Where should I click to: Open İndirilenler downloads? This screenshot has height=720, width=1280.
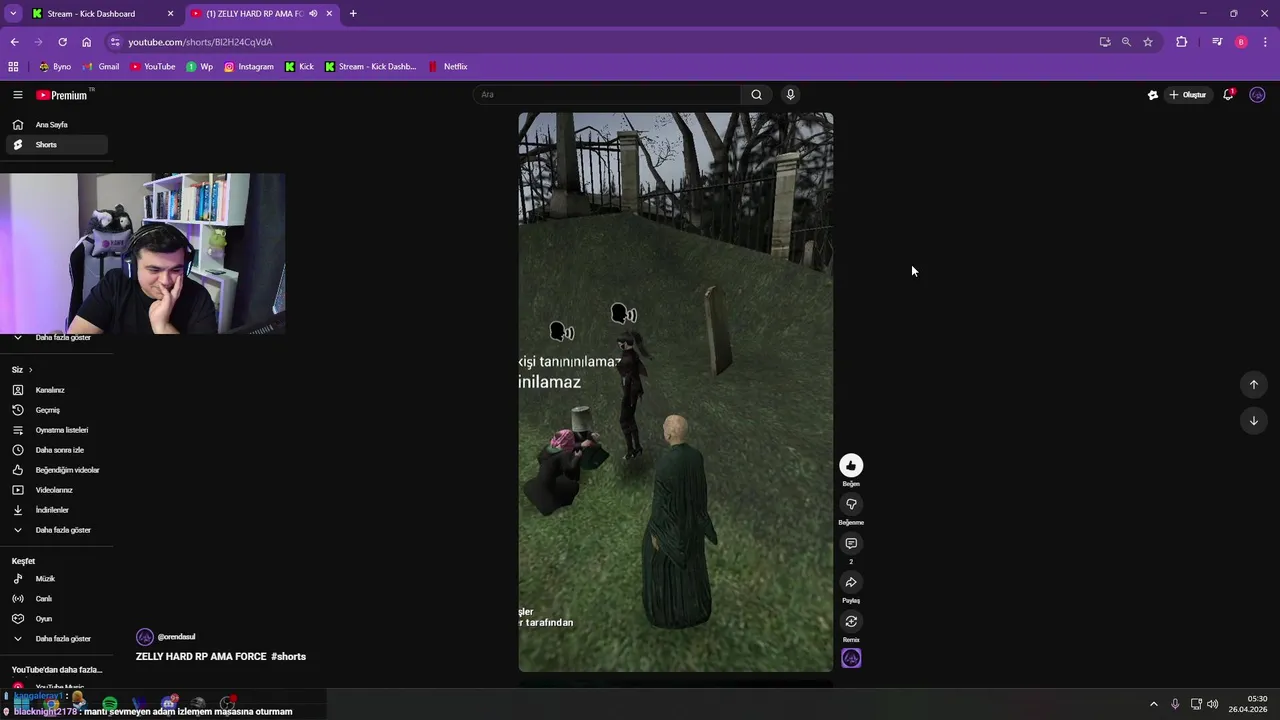(55, 510)
